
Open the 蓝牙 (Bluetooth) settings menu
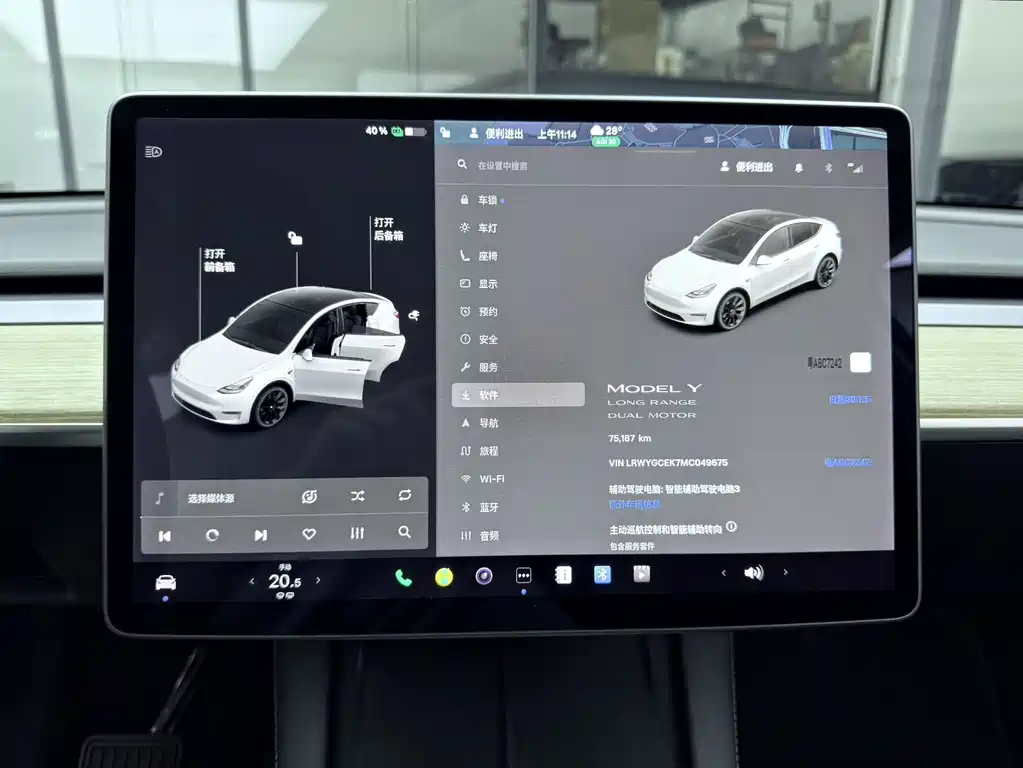pos(481,507)
